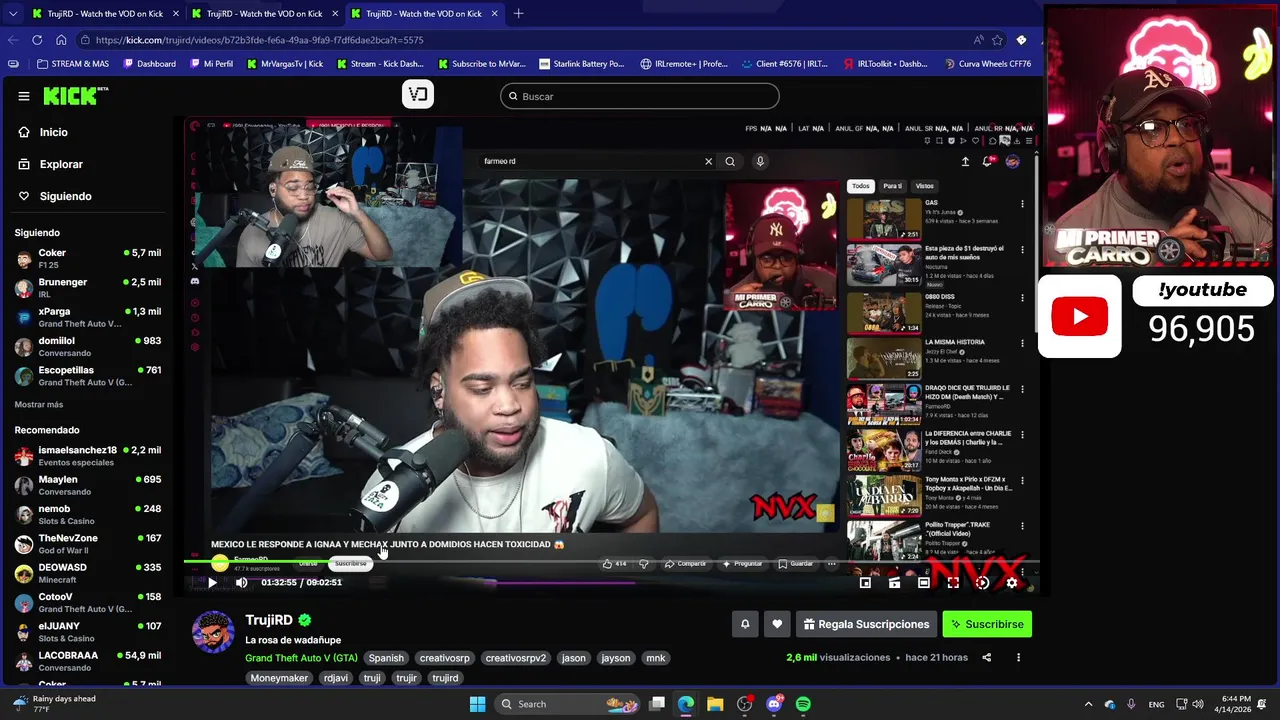Open xParga's channel
The image size is (1280, 720).
[88, 316]
